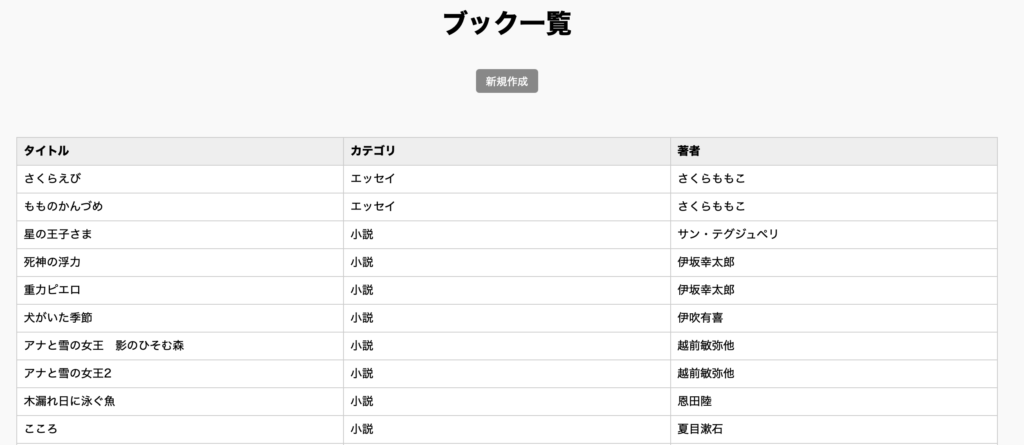The image size is (1024, 445).
Task: Click author 恩田陸 cell
Action: click(834, 401)
